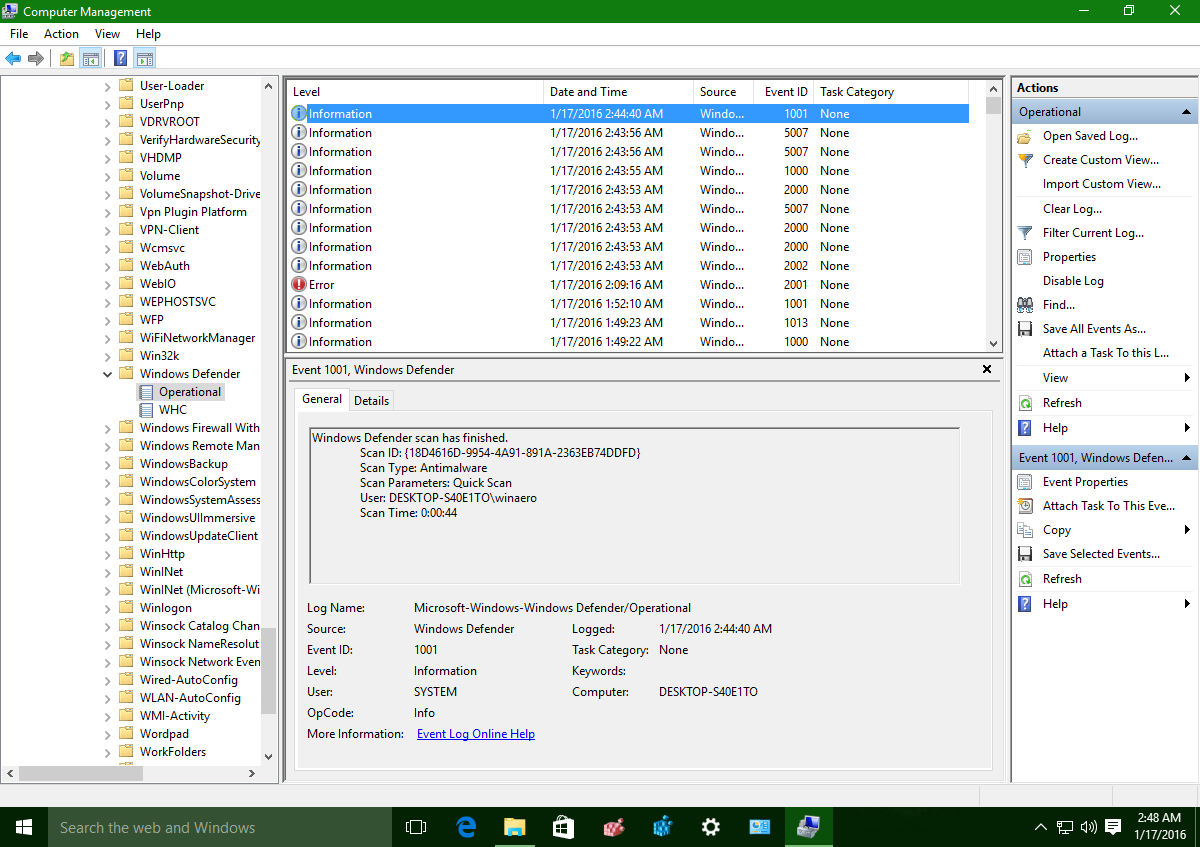Collapse the Operational section in the Actions pane
Viewport: 1200px width, 847px height.
1187,112
